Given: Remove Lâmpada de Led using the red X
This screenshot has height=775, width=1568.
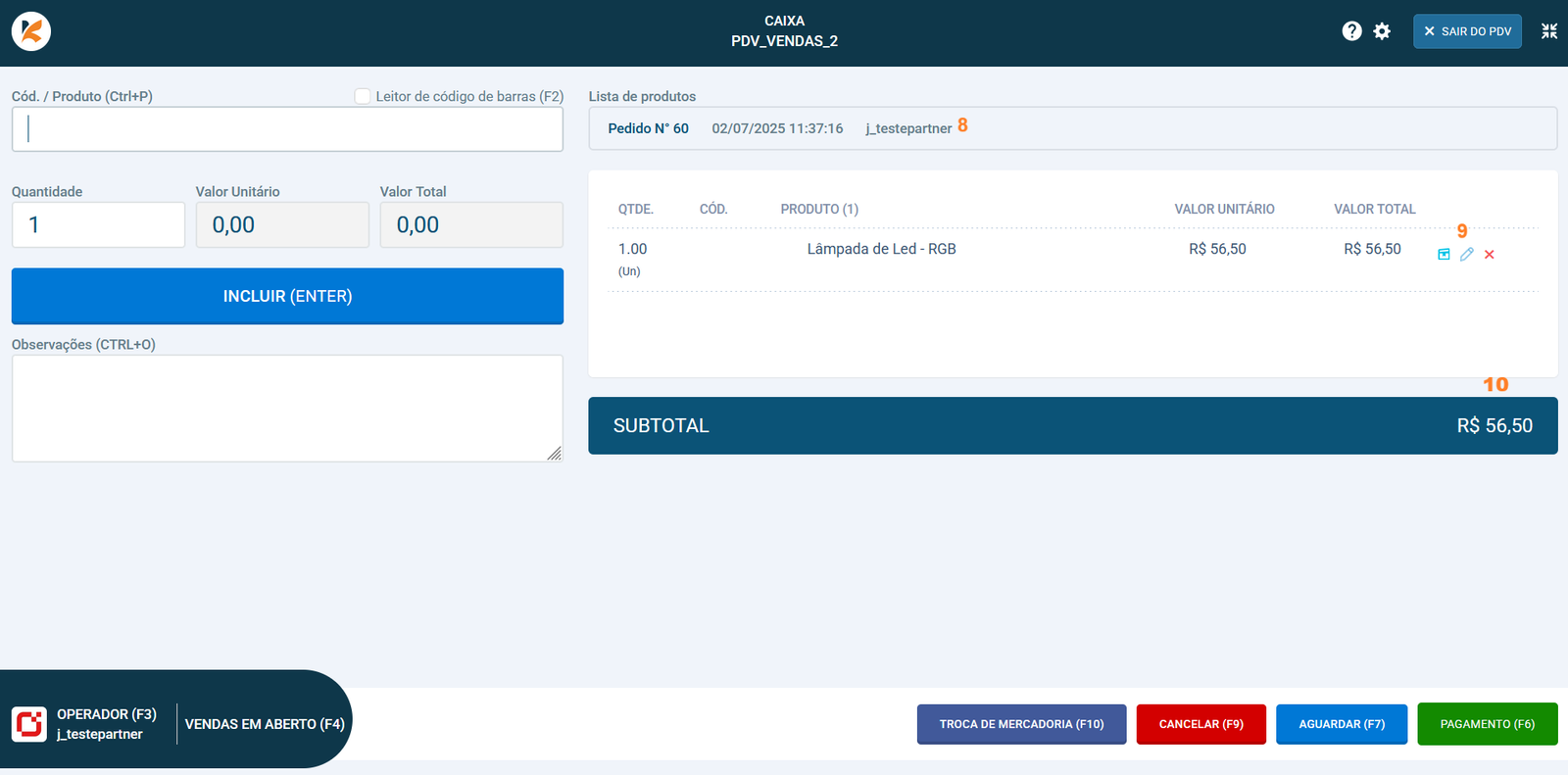Looking at the screenshot, I should (1489, 255).
